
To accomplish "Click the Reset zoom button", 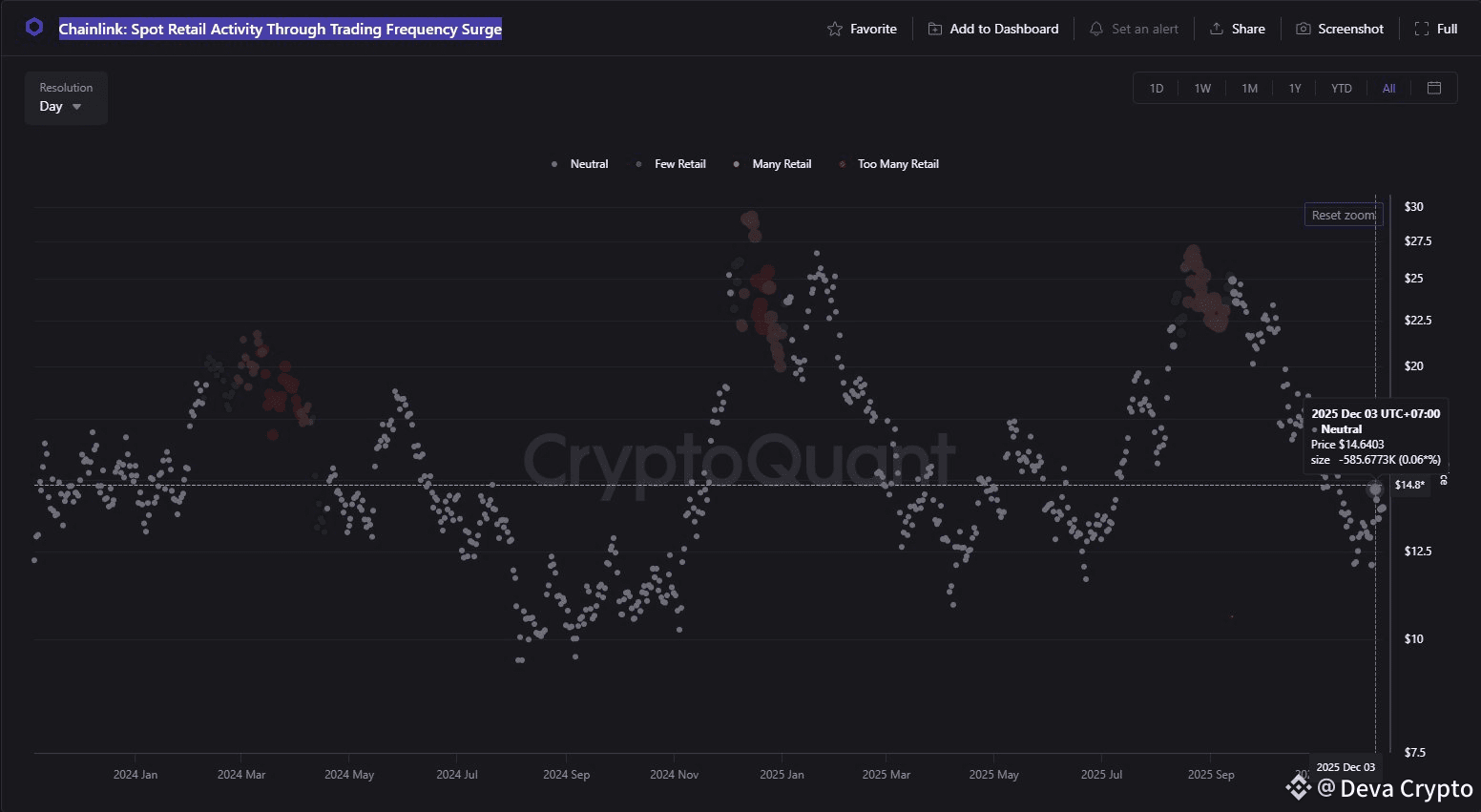I will click(x=1344, y=216).
